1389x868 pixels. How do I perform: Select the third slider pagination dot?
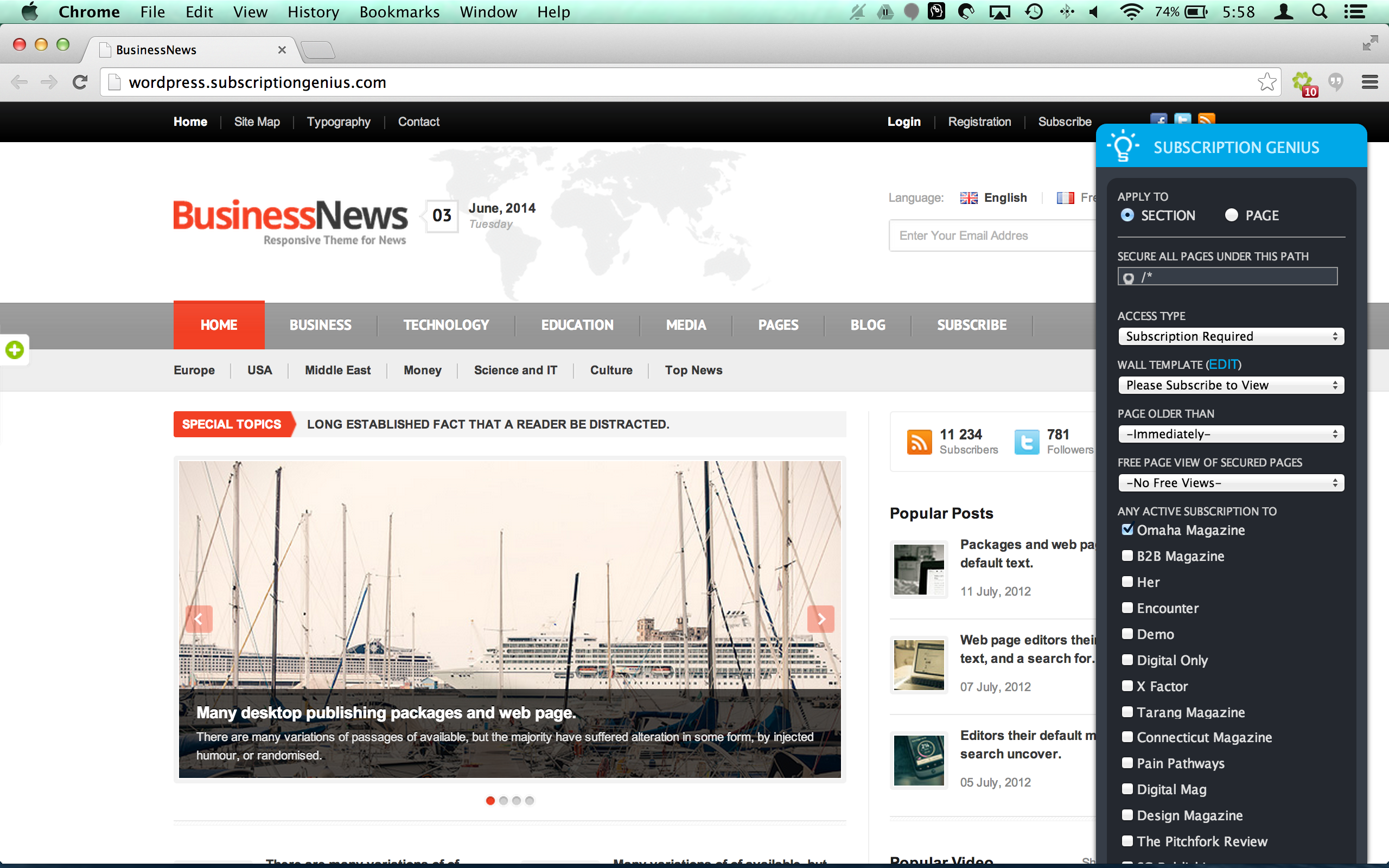click(517, 800)
